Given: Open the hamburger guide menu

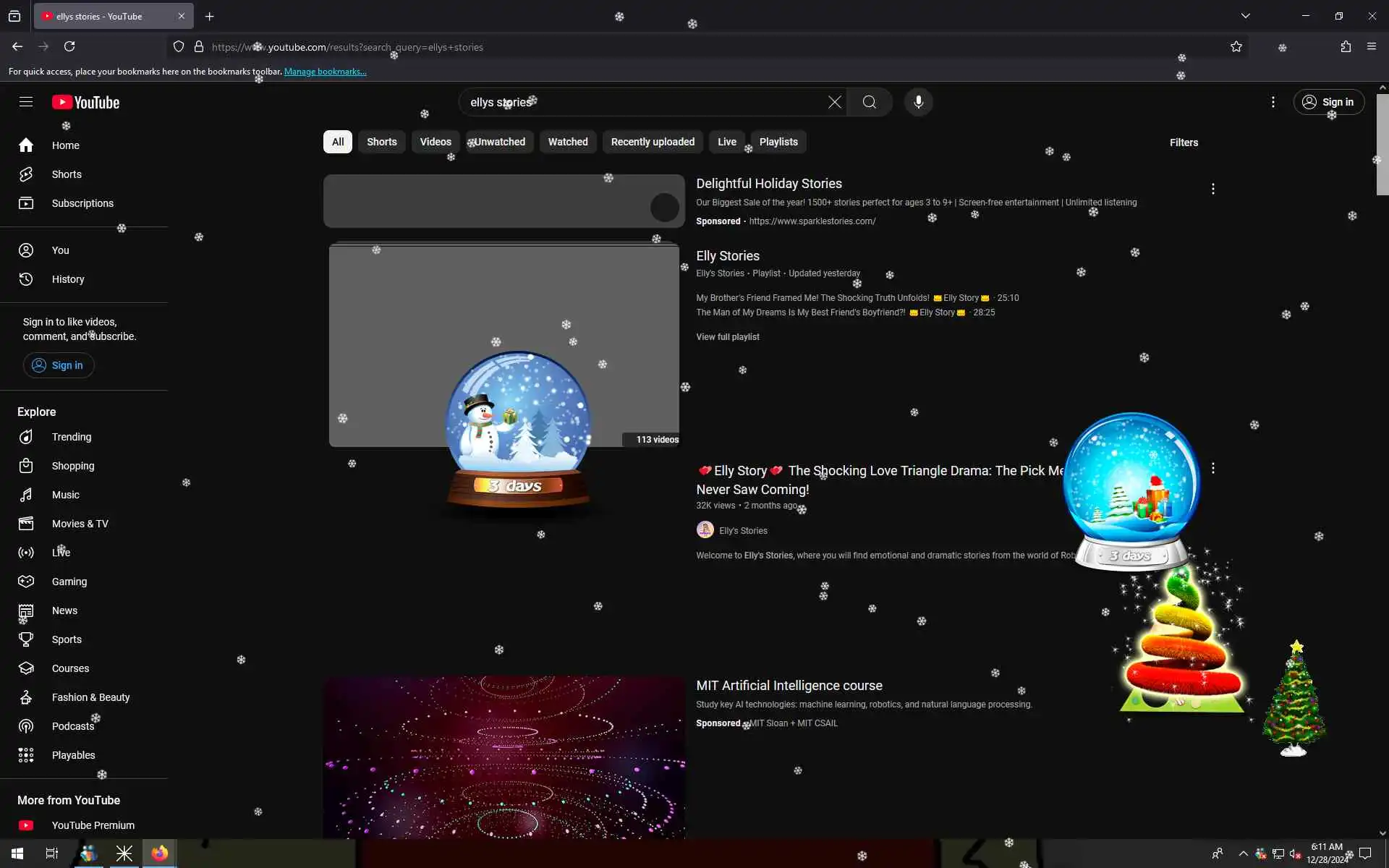Looking at the screenshot, I should pos(26,102).
